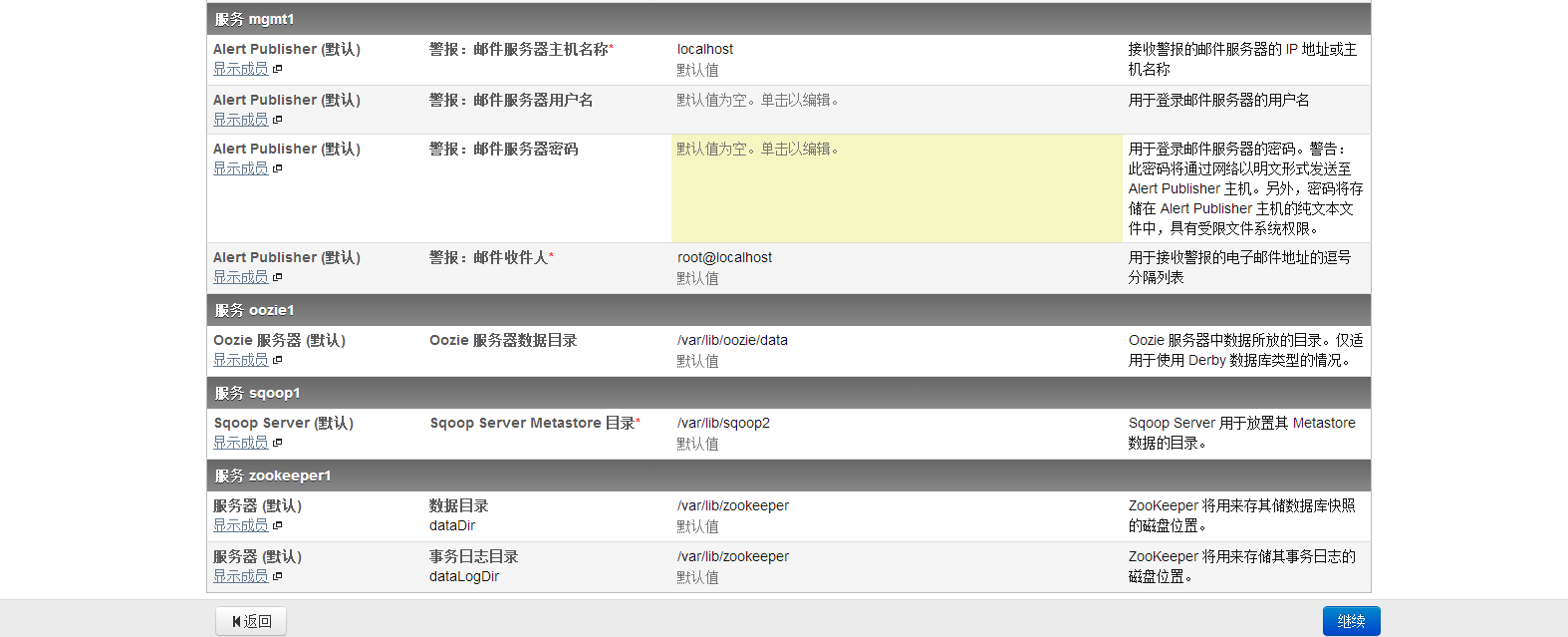Edit the localhost mail server hostname value
This screenshot has height=637, width=1568.
pos(705,49)
